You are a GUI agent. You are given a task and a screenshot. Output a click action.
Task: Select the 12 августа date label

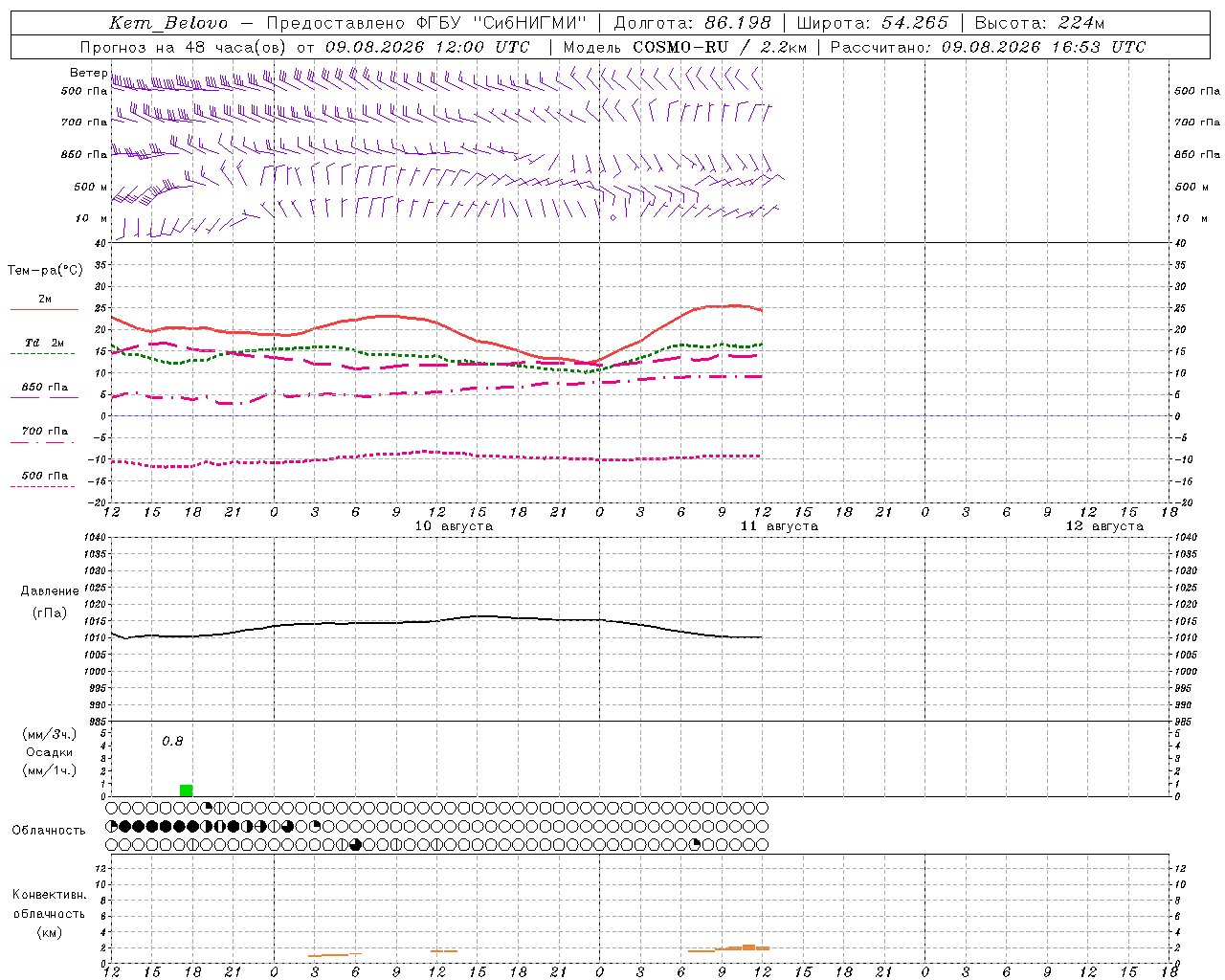[1104, 526]
